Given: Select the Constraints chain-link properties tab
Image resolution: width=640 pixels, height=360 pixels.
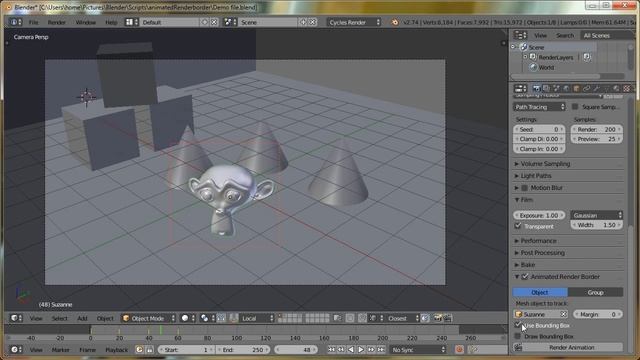Looking at the screenshot, I should [587, 89].
